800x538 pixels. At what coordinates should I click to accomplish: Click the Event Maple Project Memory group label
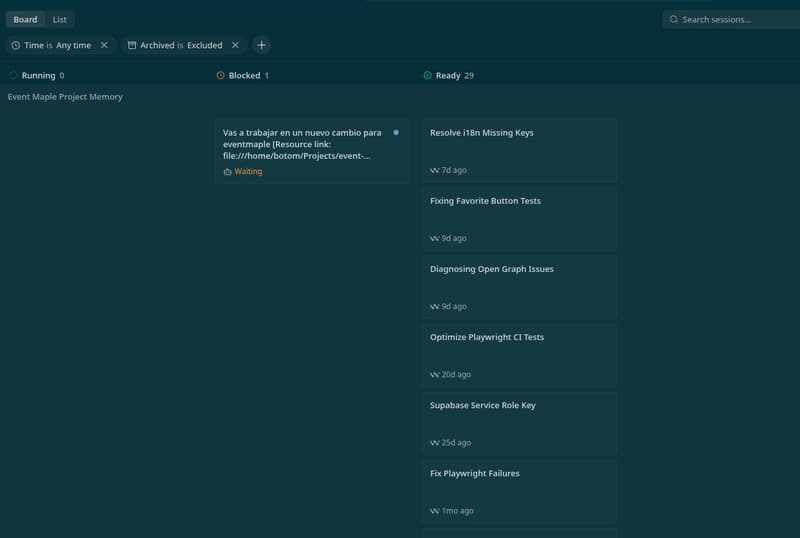coord(65,96)
